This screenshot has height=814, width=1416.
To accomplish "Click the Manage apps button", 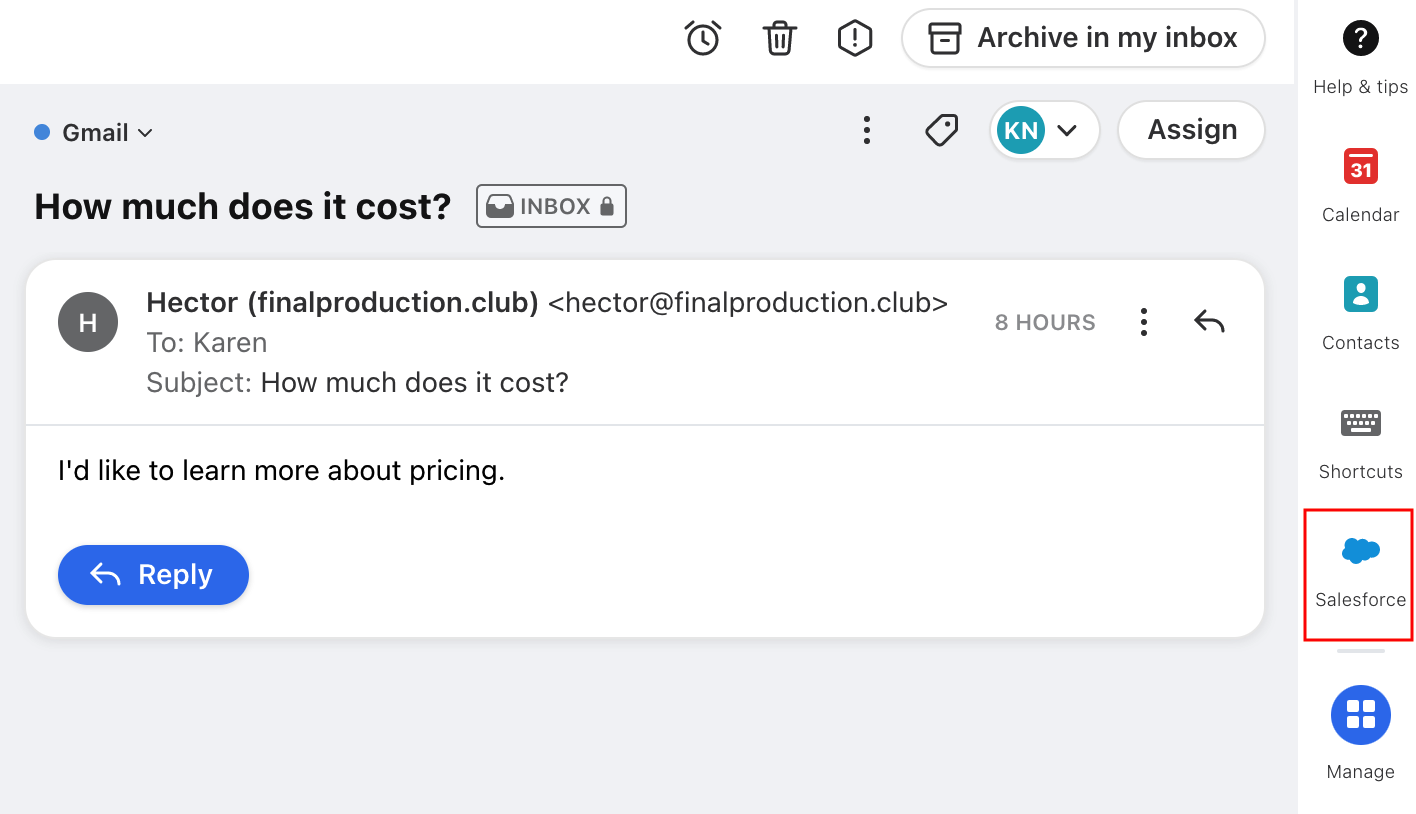I will (x=1360, y=732).
